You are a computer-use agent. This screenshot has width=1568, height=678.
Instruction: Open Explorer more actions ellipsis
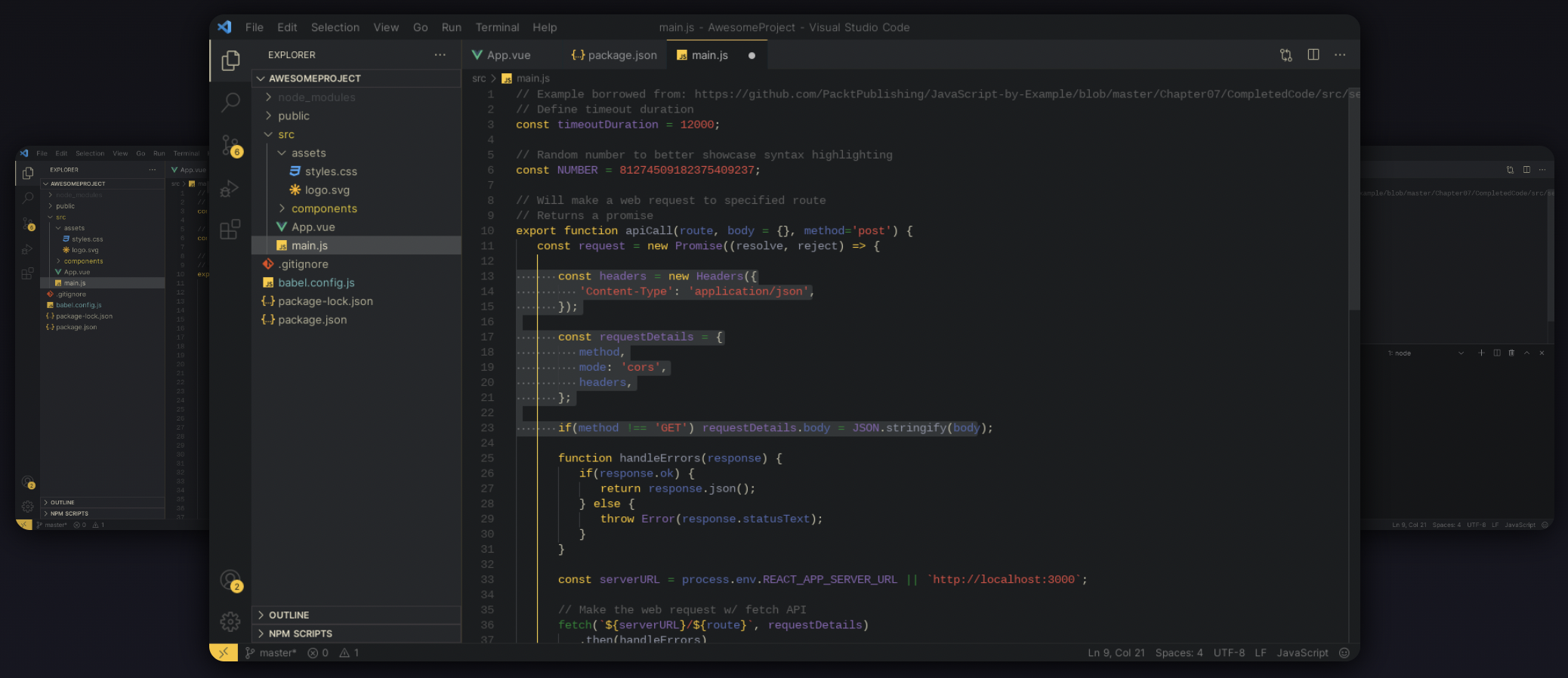tap(440, 55)
